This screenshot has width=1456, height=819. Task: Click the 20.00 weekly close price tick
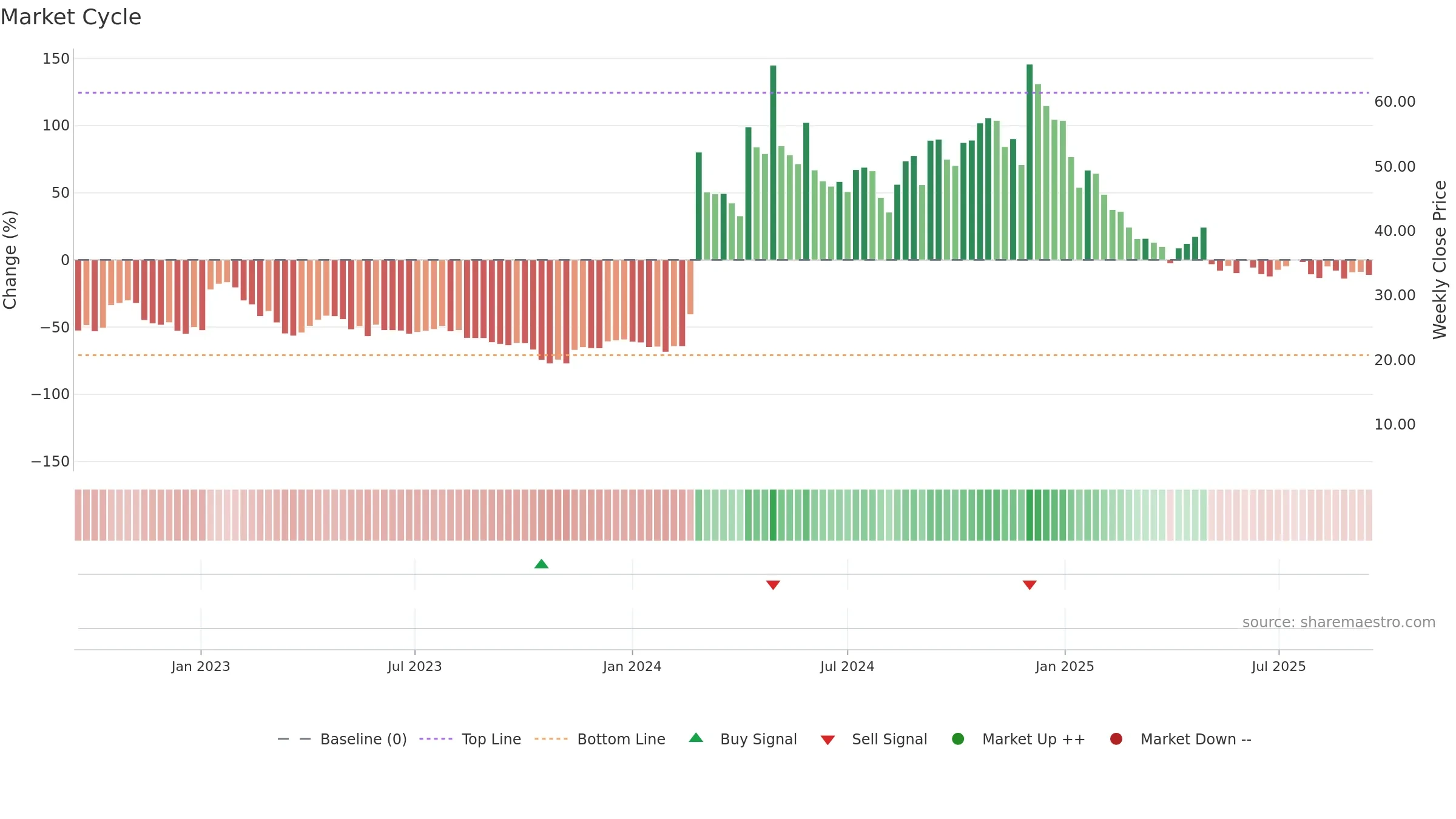(1395, 360)
